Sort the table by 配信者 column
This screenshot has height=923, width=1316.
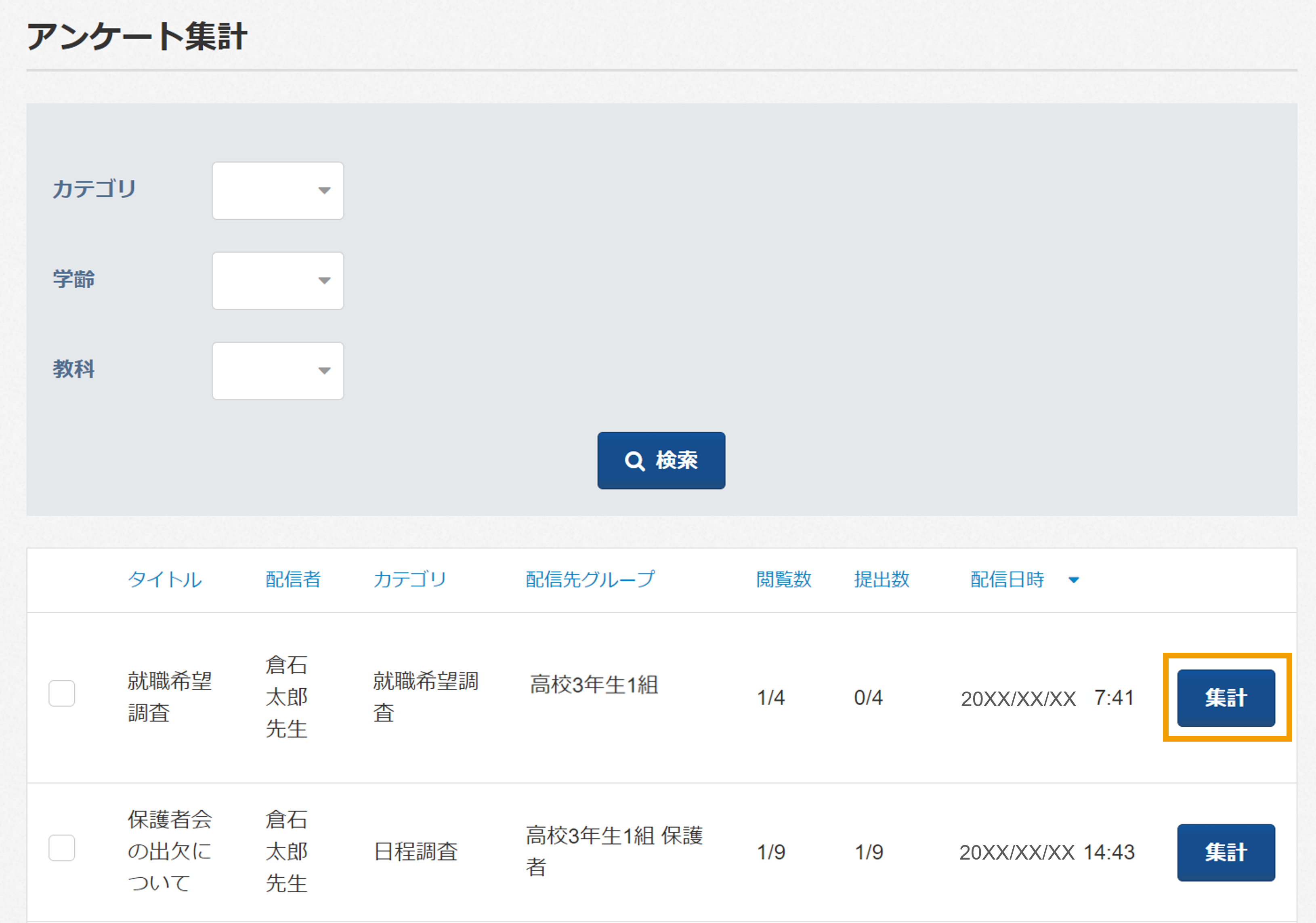[x=293, y=580]
